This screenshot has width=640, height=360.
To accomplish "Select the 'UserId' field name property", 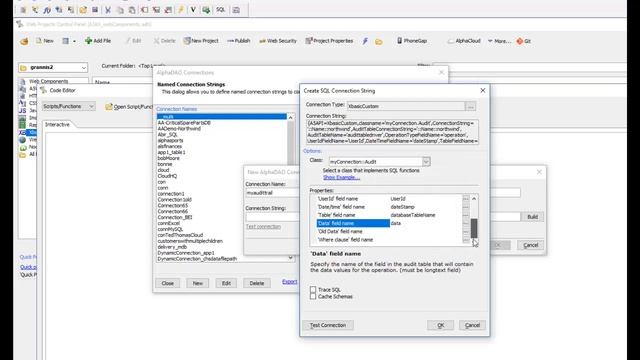I will pyautogui.click(x=353, y=199).
